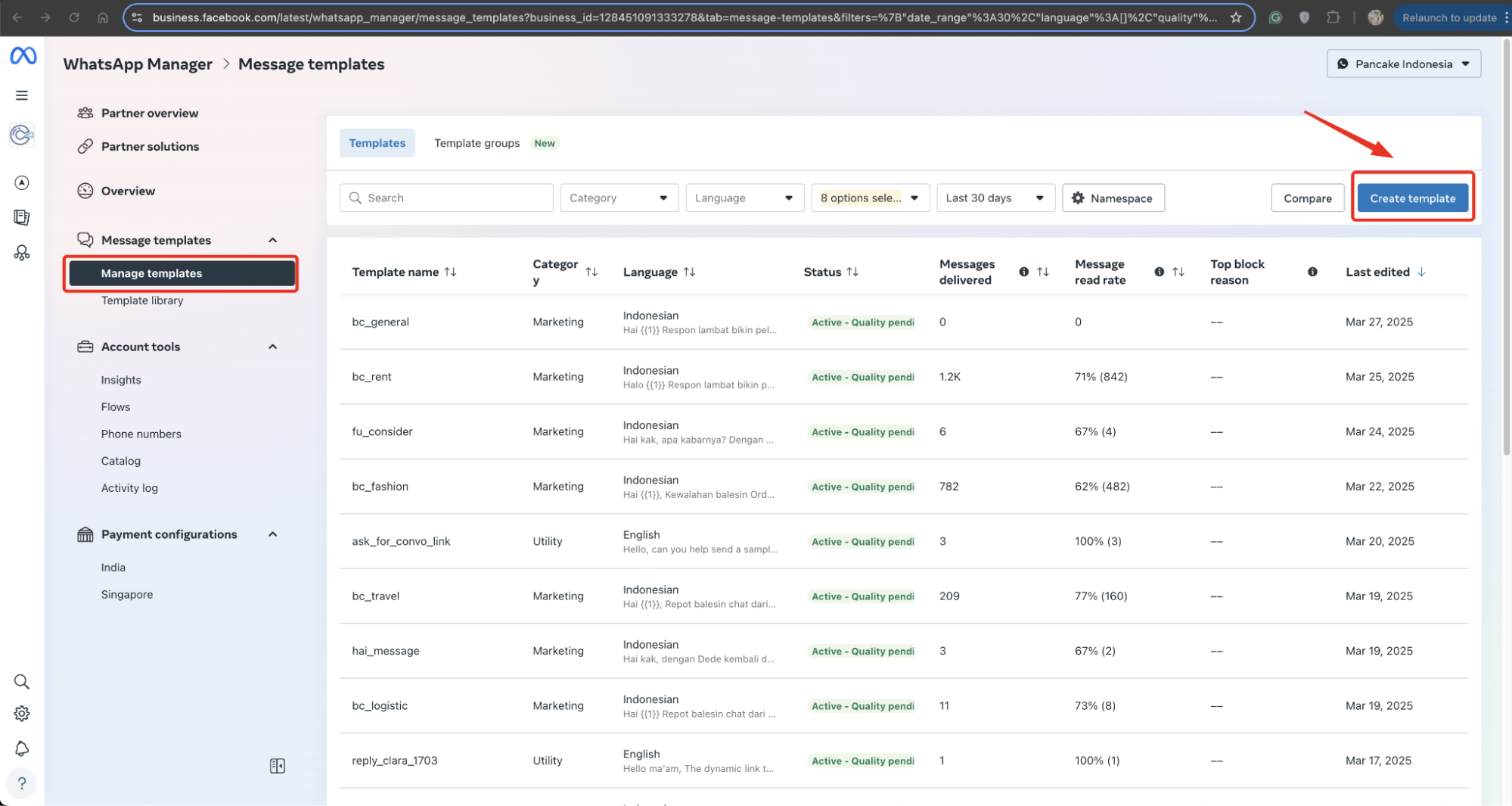This screenshot has height=806, width=1512.
Task: Open Catalog page
Action: pyautogui.click(x=121, y=461)
